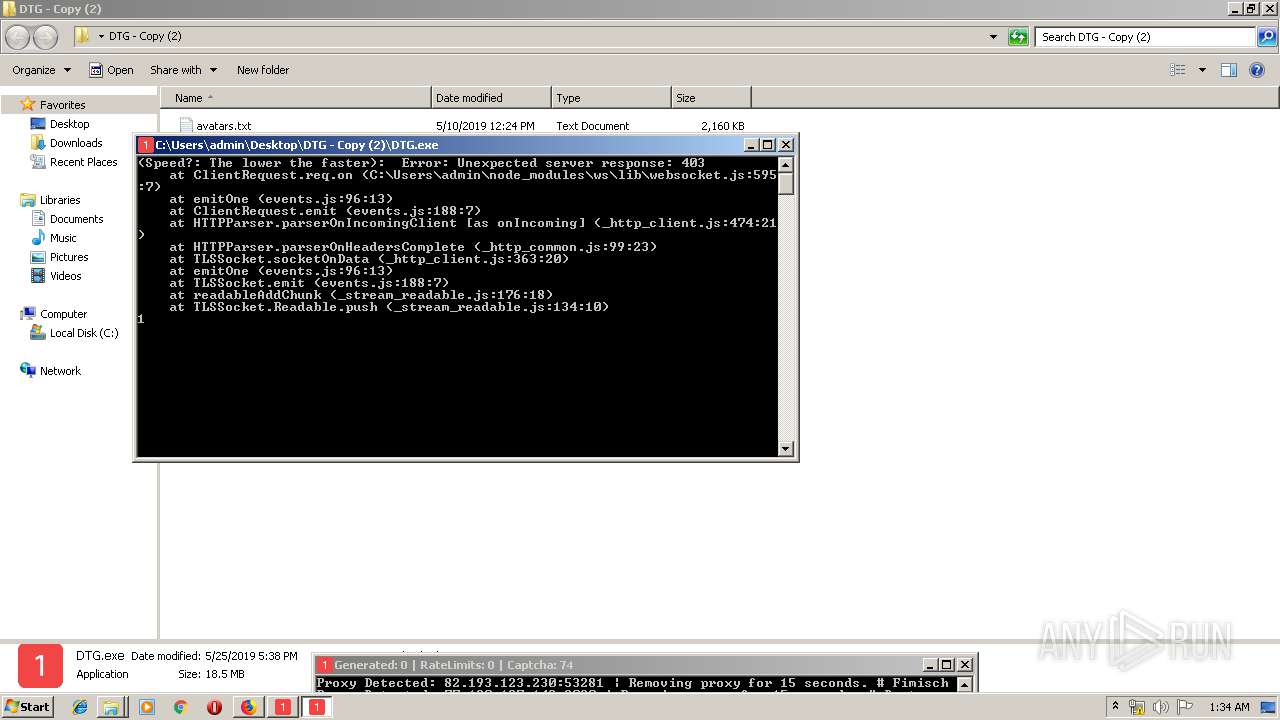Select Local Disk (C:) in navigation pane
The width and height of the screenshot is (1280, 720).
pos(83,333)
